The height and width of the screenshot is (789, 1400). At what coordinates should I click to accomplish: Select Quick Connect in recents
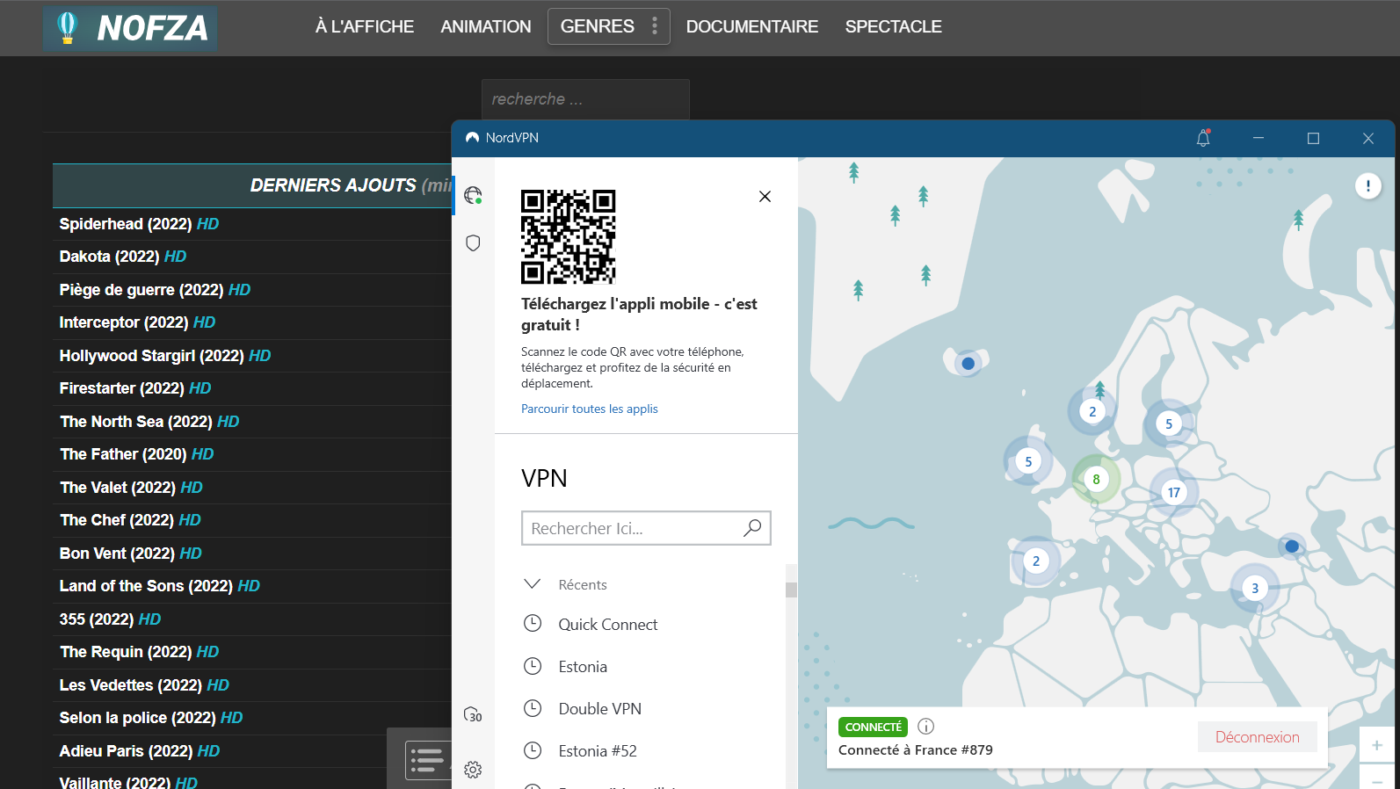point(608,624)
